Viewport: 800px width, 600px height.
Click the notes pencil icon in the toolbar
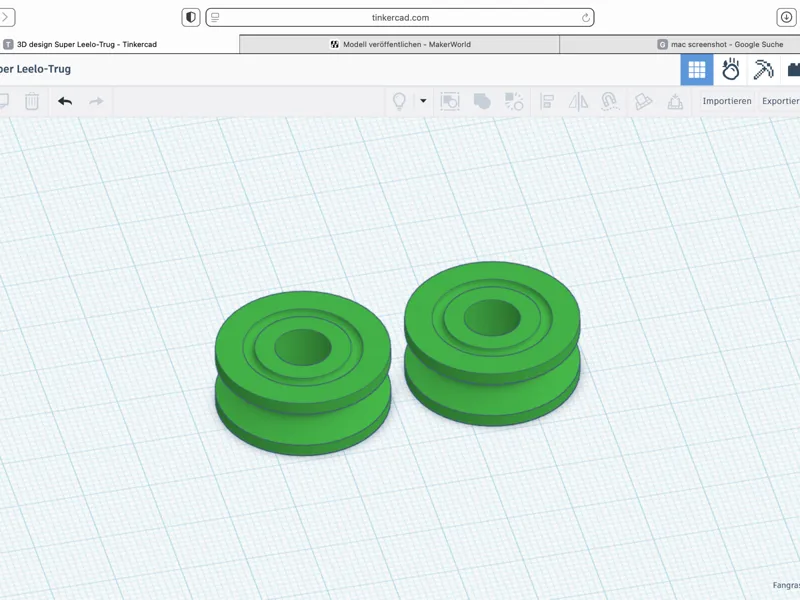click(x=643, y=101)
